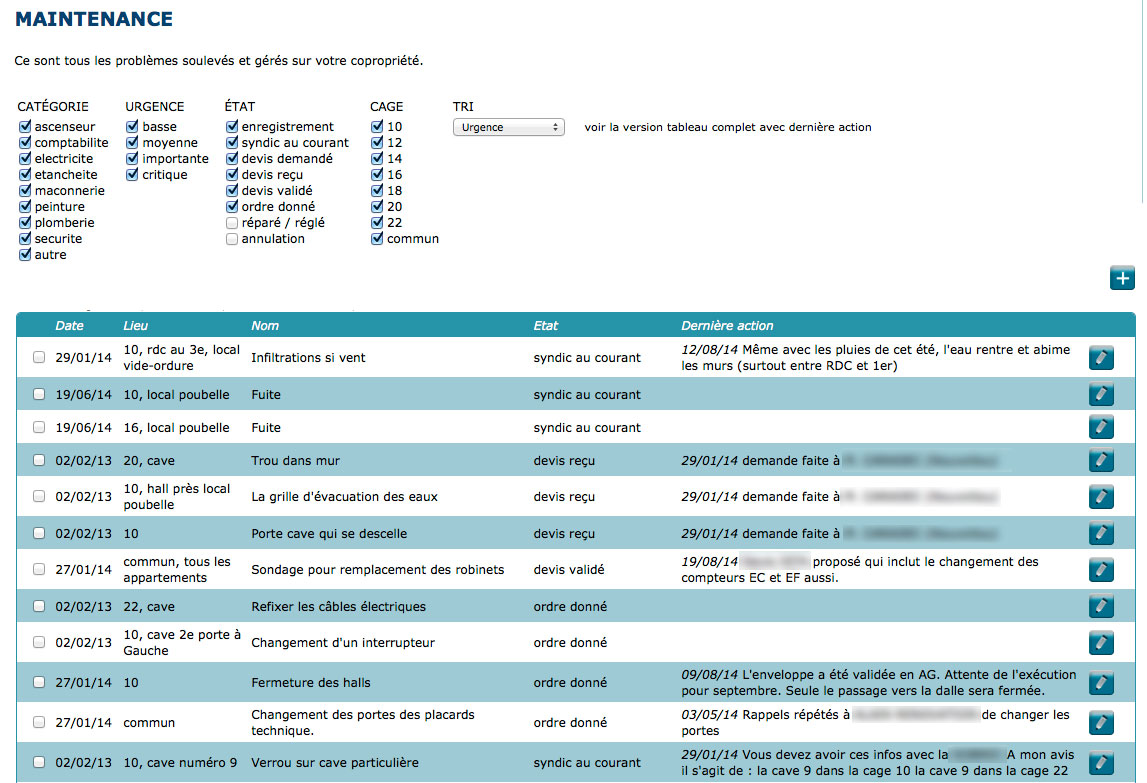This screenshot has height=783, width=1147.
Task: Toggle the maconnerie category checkbox
Action: tap(25, 190)
